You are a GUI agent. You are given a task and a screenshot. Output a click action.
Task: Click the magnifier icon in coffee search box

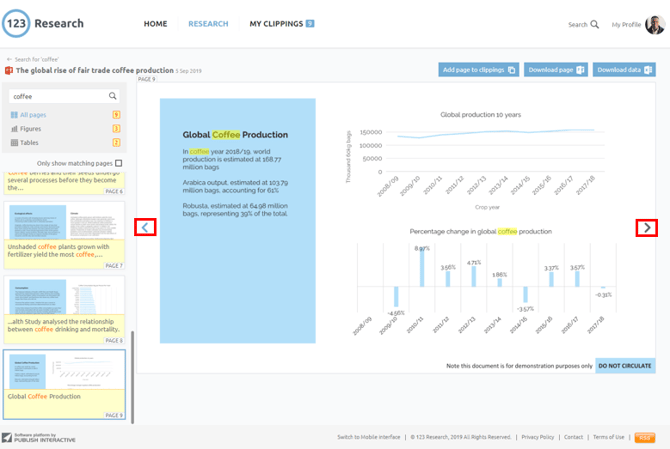pyautogui.click(x=113, y=97)
